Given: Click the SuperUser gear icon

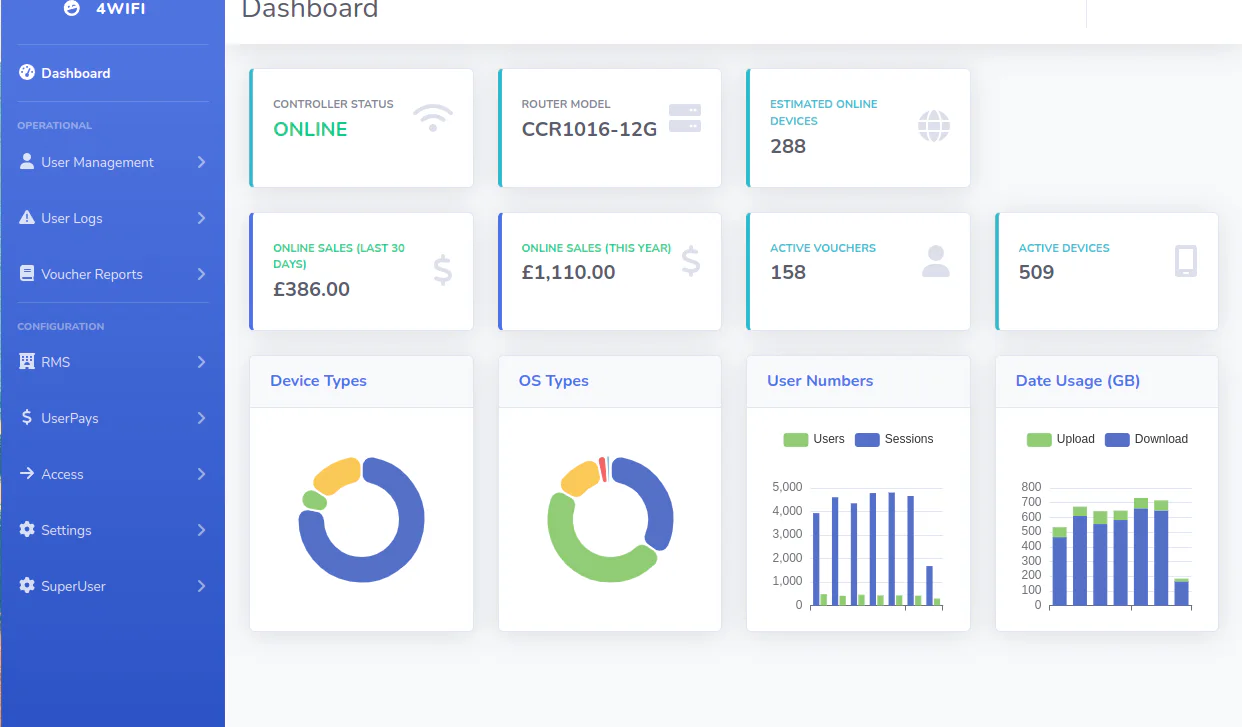Looking at the screenshot, I should (x=27, y=585).
